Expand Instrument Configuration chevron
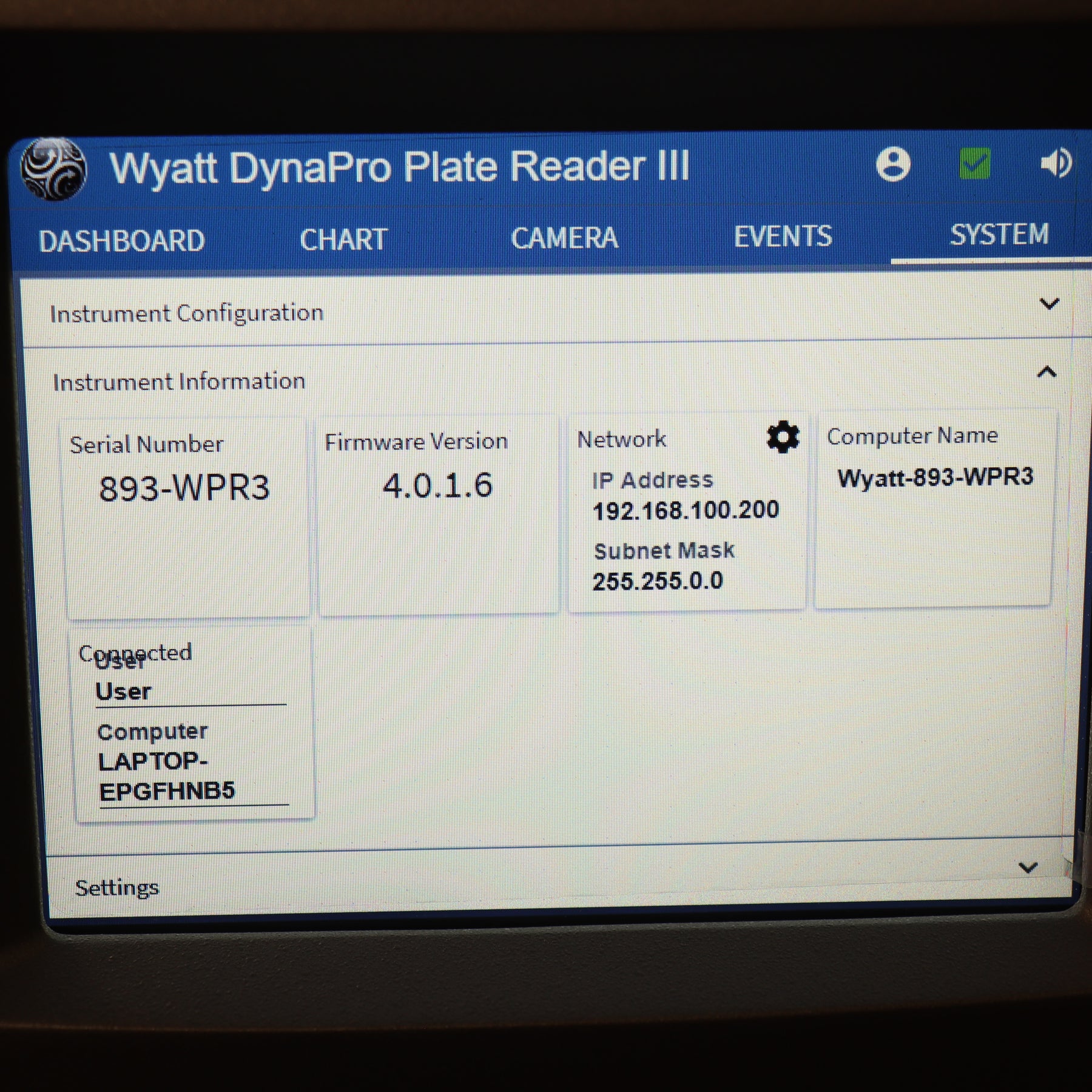 1050,303
